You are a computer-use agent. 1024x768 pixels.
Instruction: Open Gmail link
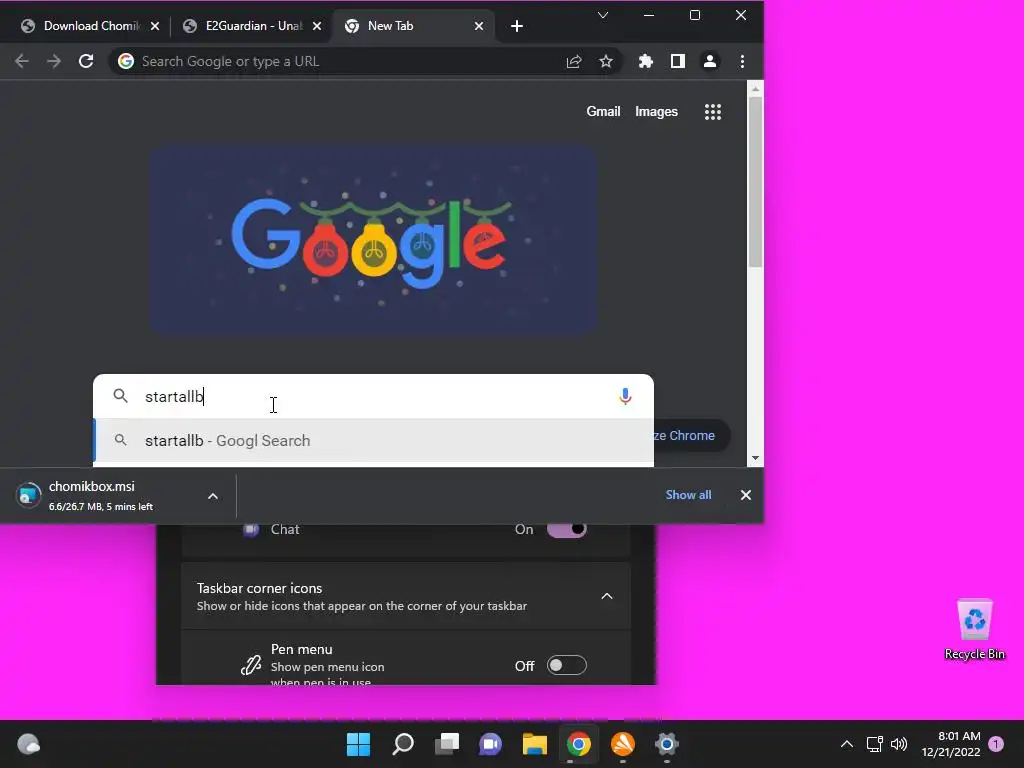[x=603, y=112]
